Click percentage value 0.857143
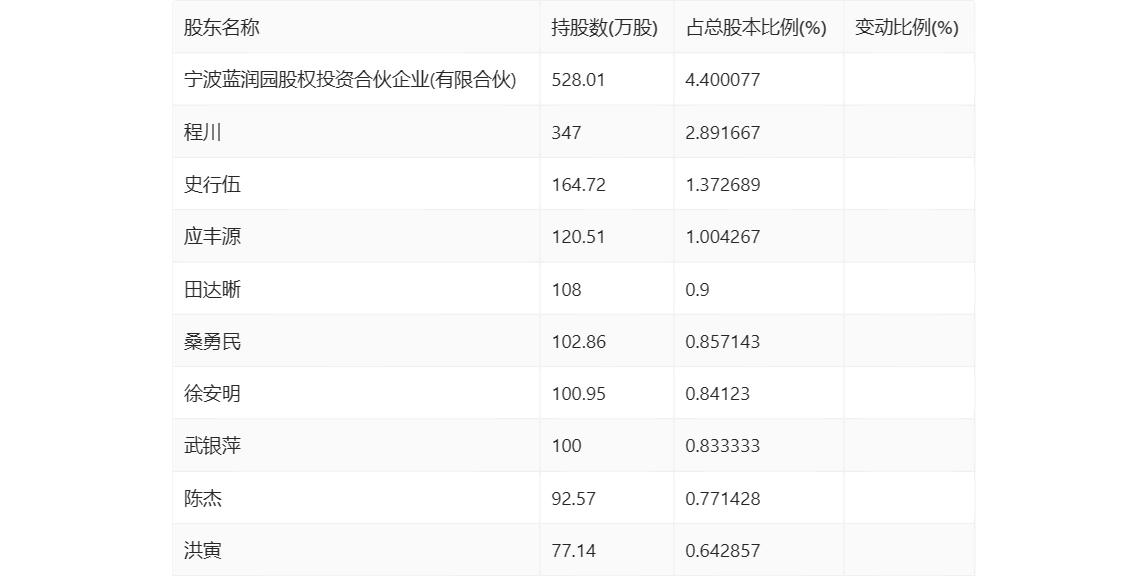The height and width of the screenshot is (576, 1148). (723, 341)
